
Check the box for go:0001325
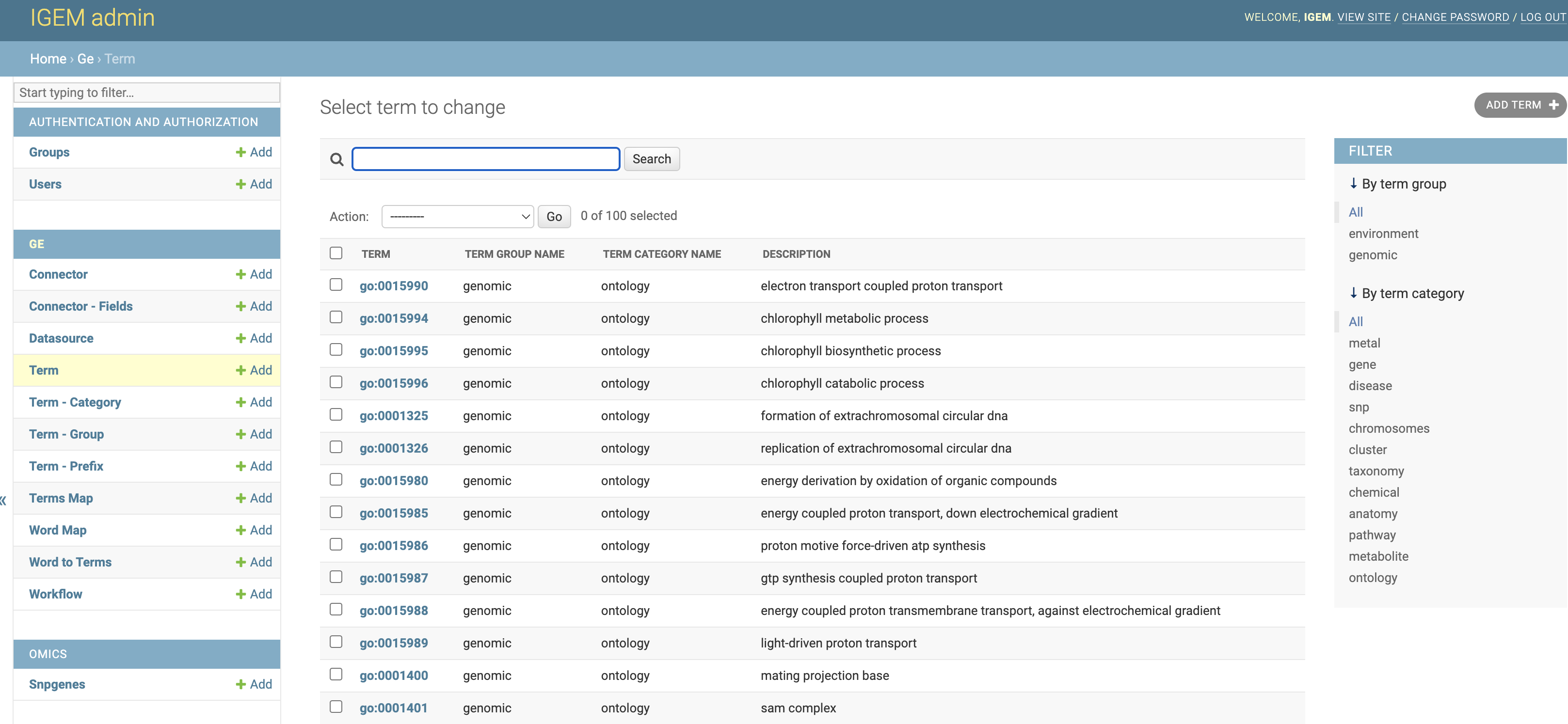(x=336, y=414)
